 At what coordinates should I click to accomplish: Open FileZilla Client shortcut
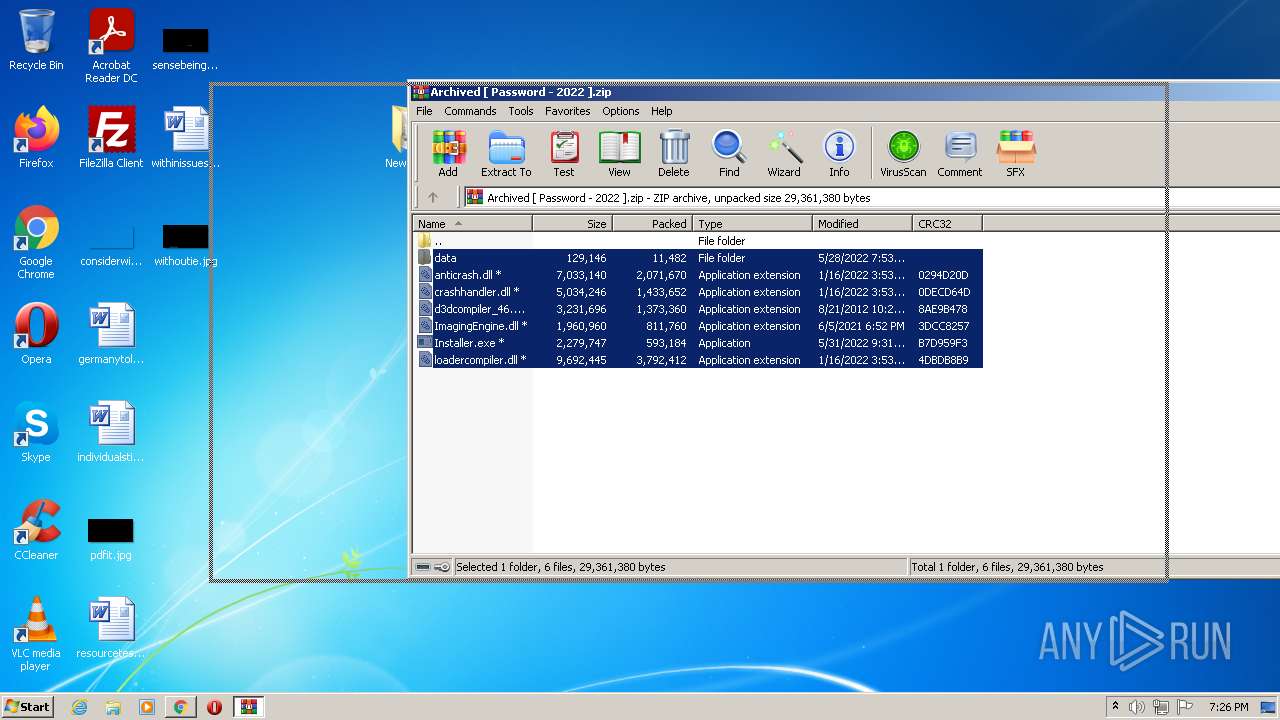coord(111,138)
